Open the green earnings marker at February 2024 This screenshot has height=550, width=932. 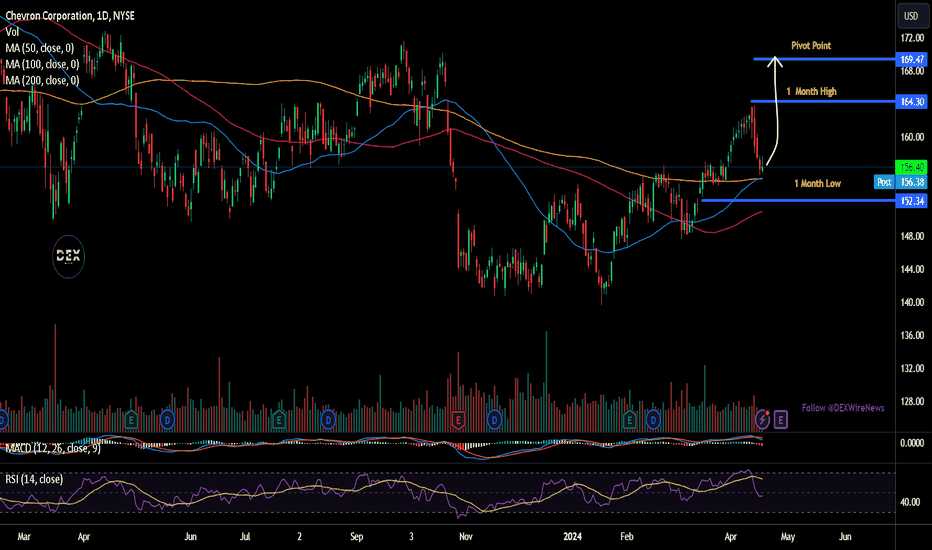click(629, 420)
